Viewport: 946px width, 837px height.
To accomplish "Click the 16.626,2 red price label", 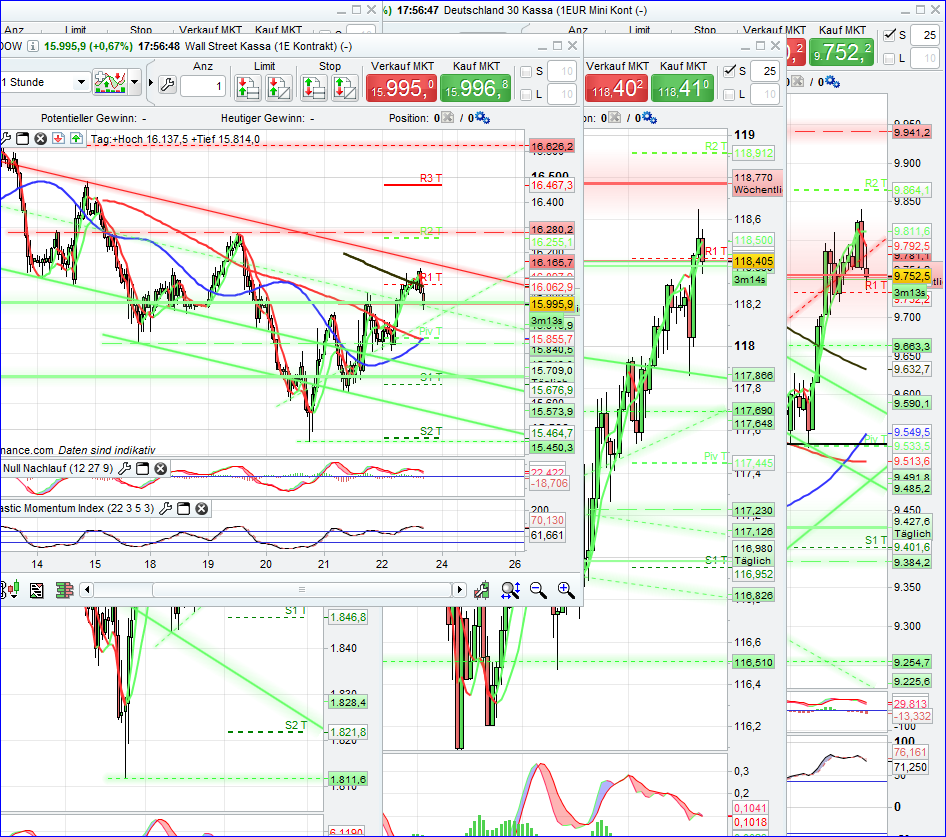I will 551,146.
